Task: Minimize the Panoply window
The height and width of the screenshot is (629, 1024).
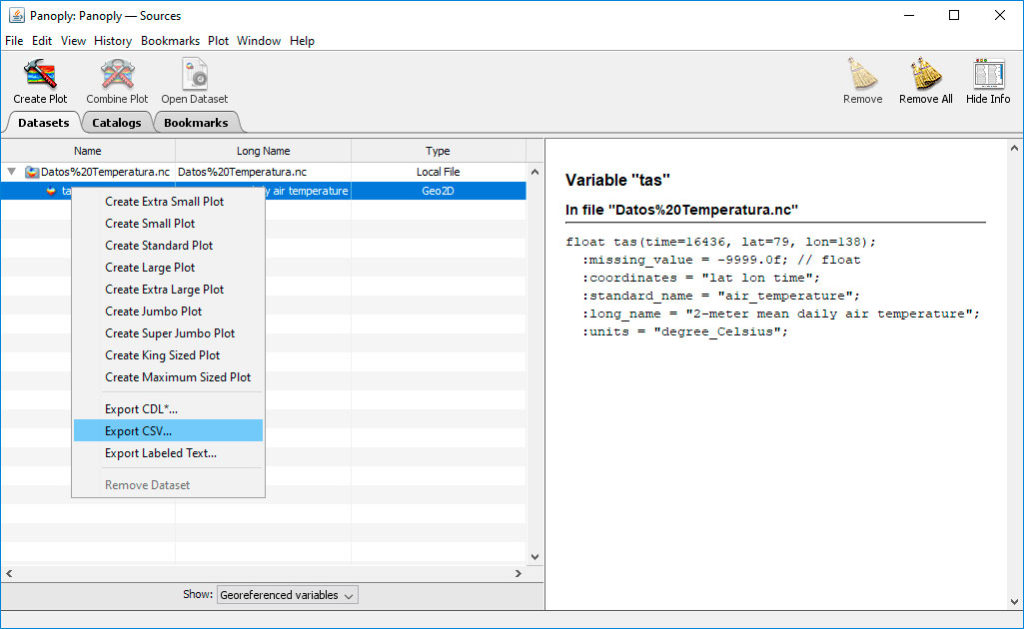Action: point(908,15)
